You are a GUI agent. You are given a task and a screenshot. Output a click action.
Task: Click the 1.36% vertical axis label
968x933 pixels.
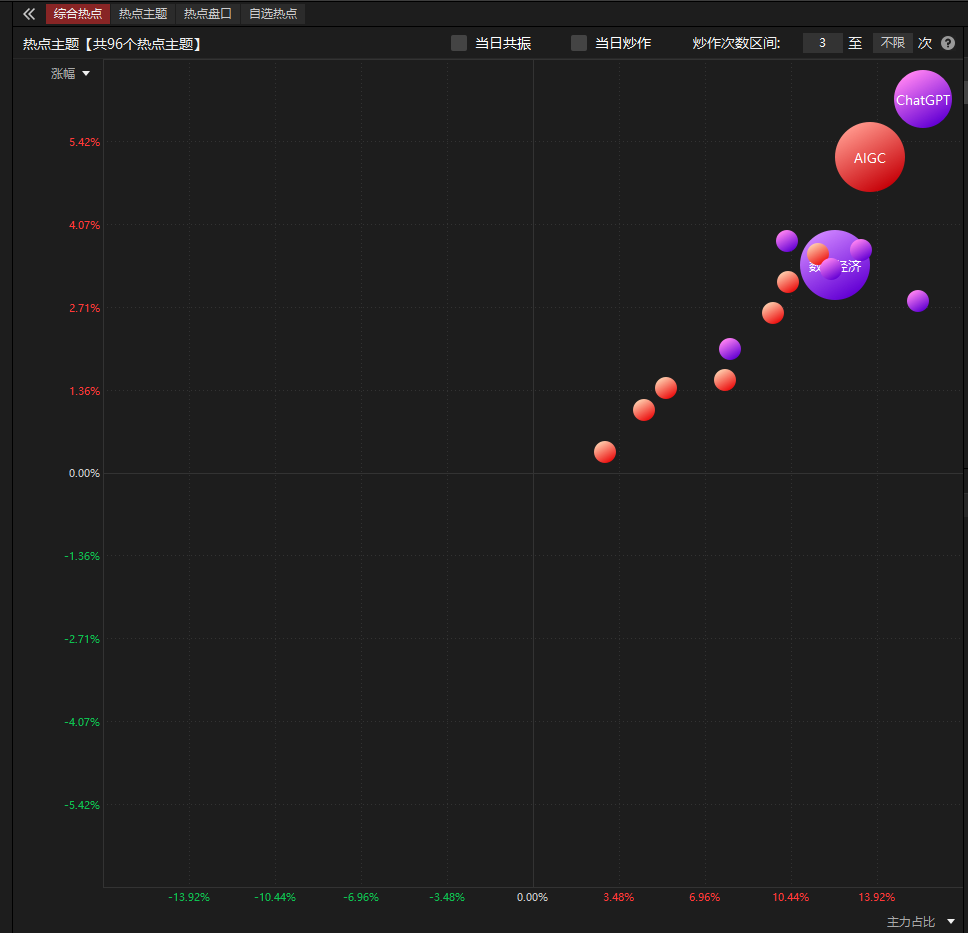pos(84,391)
